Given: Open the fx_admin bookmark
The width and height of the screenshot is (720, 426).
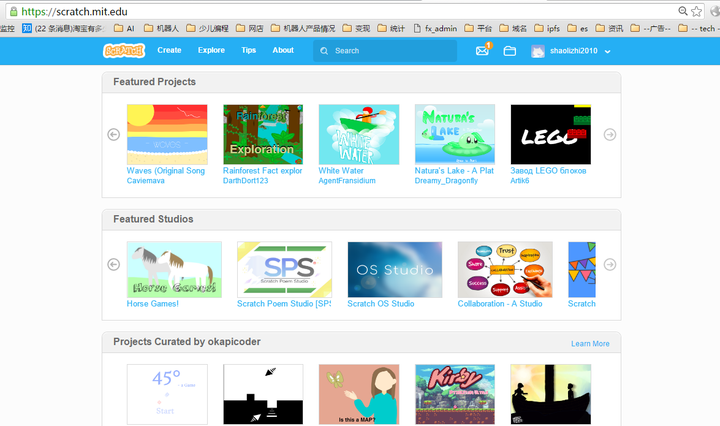Looking at the screenshot, I should tap(435, 28).
